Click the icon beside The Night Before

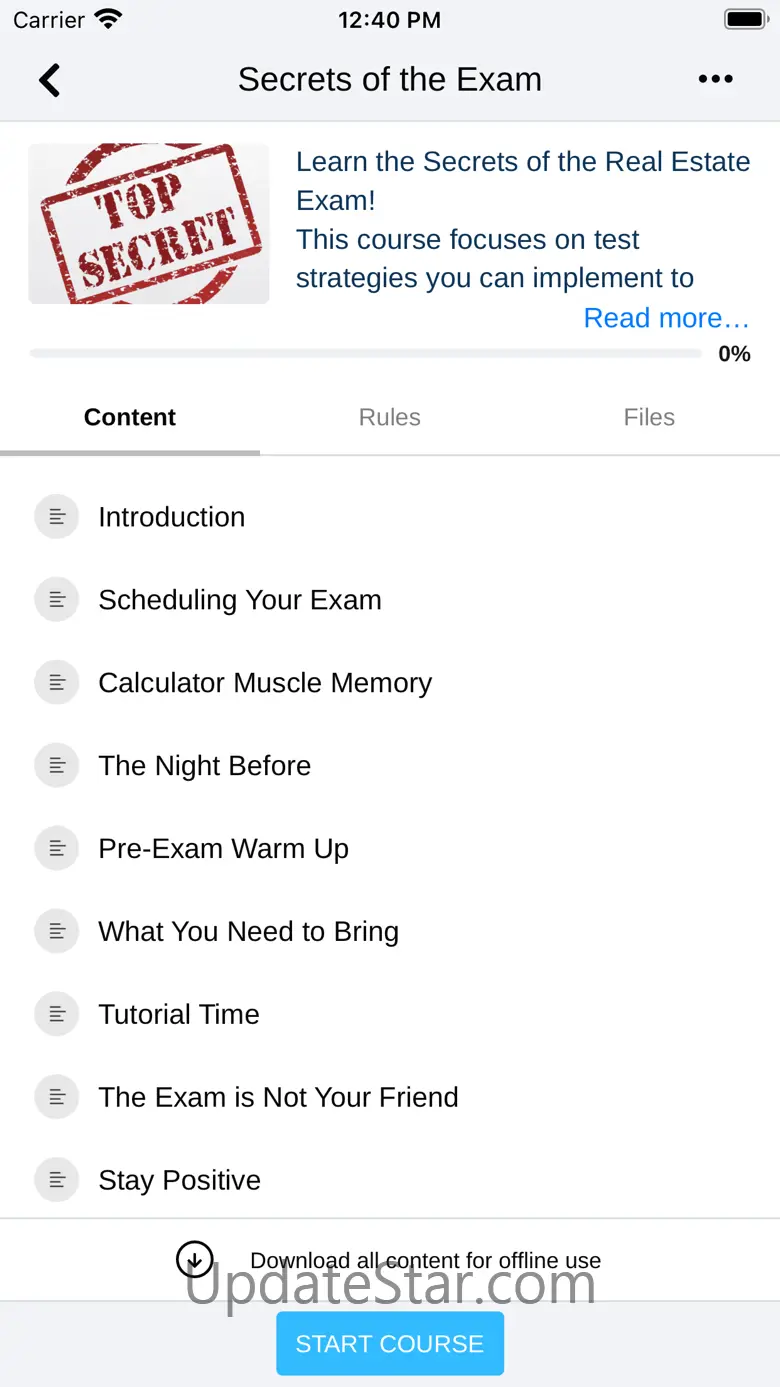coord(57,766)
